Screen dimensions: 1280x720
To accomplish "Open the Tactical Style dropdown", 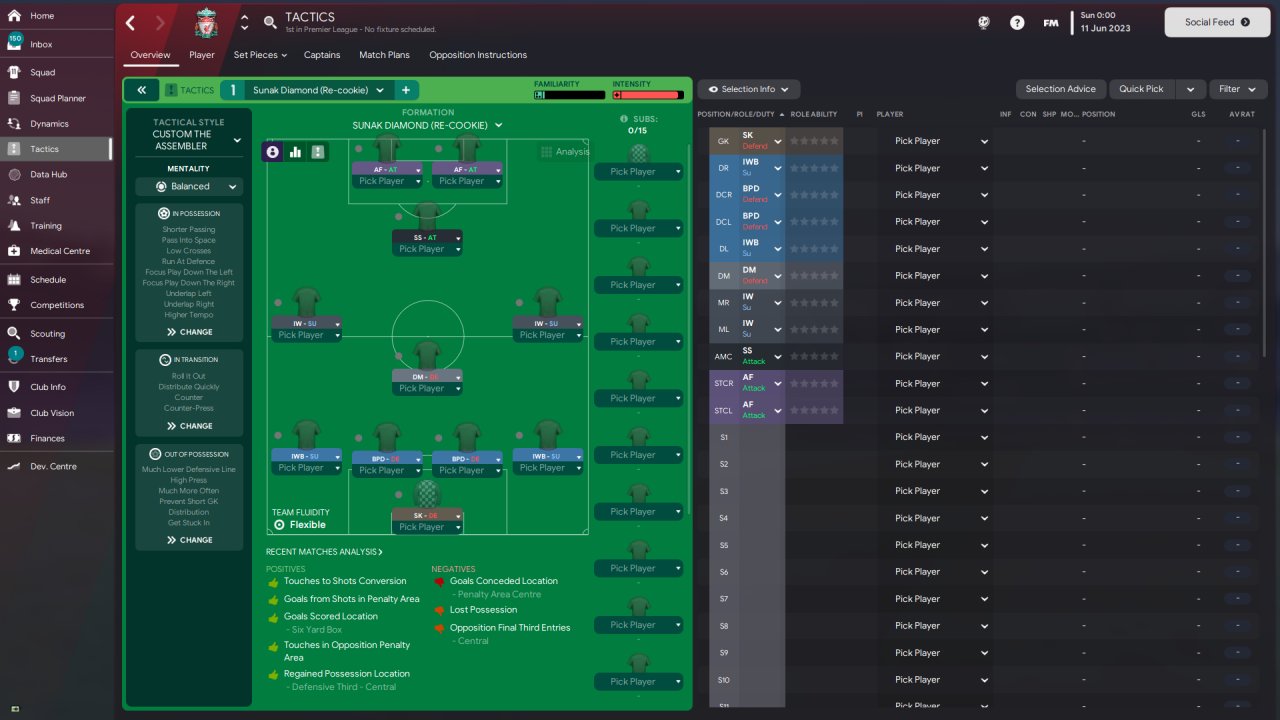I will click(190, 140).
